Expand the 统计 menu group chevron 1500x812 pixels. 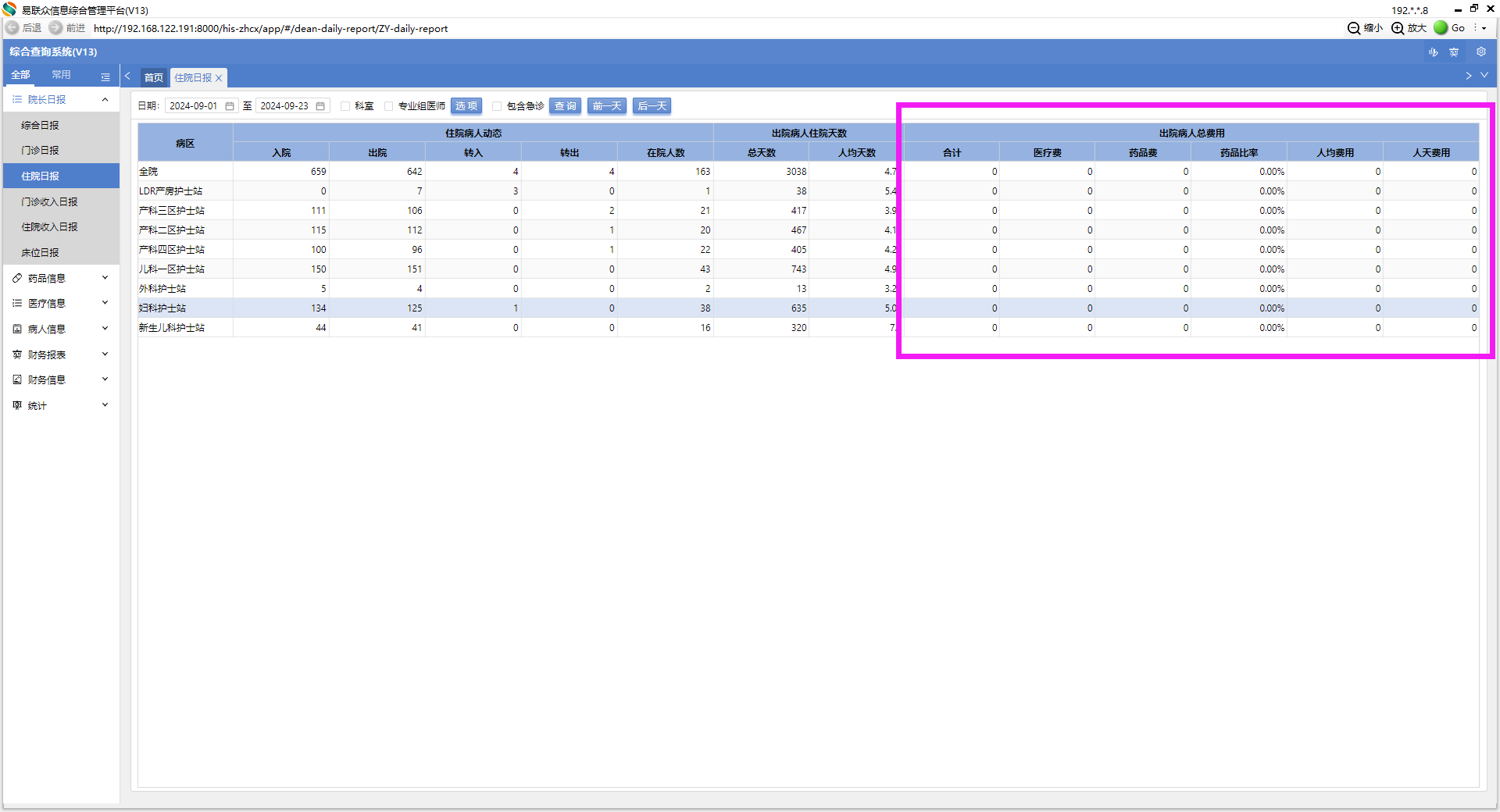pyautogui.click(x=105, y=404)
